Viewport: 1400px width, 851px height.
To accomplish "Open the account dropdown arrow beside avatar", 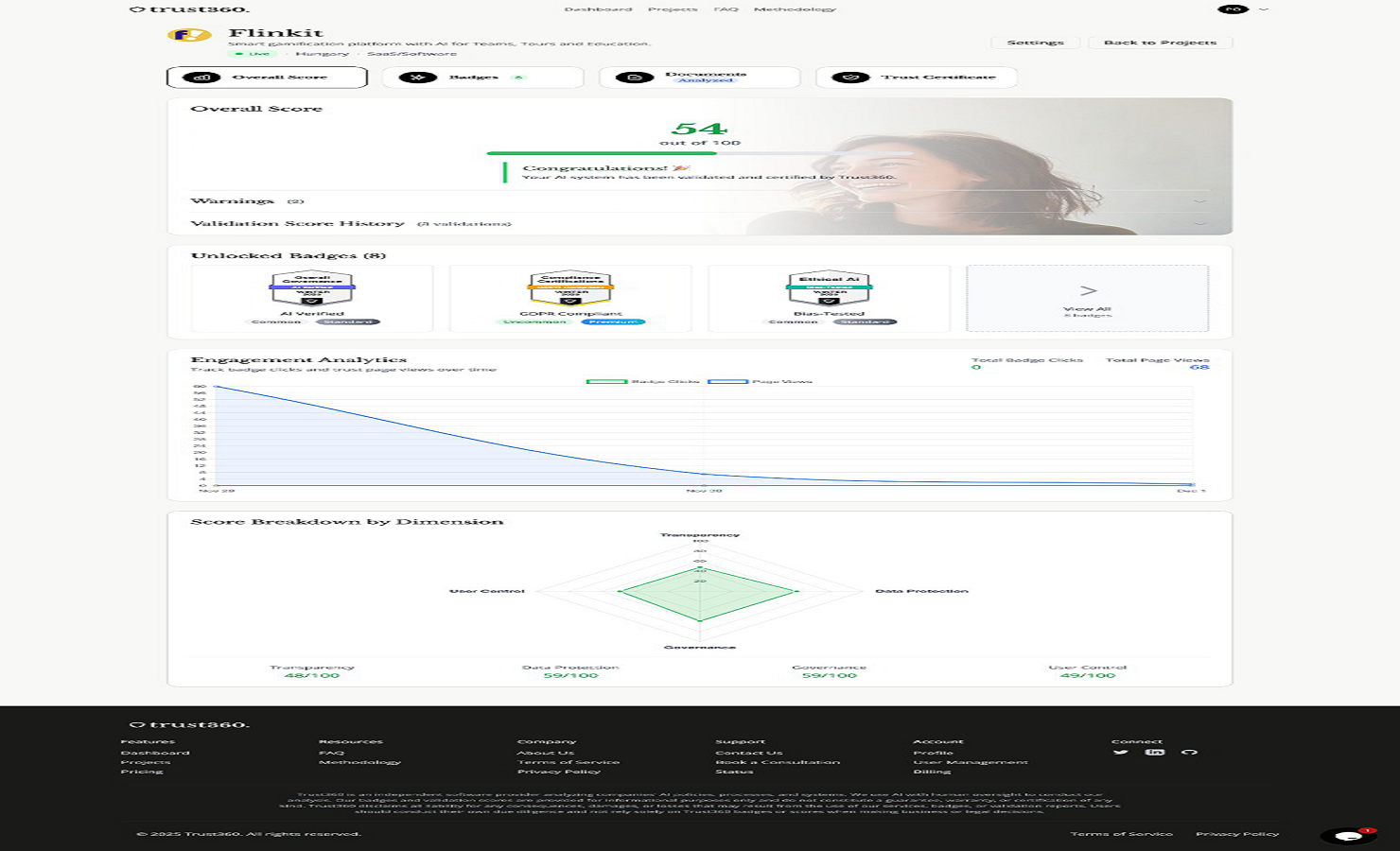I will pyautogui.click(x=1264, y=9).
